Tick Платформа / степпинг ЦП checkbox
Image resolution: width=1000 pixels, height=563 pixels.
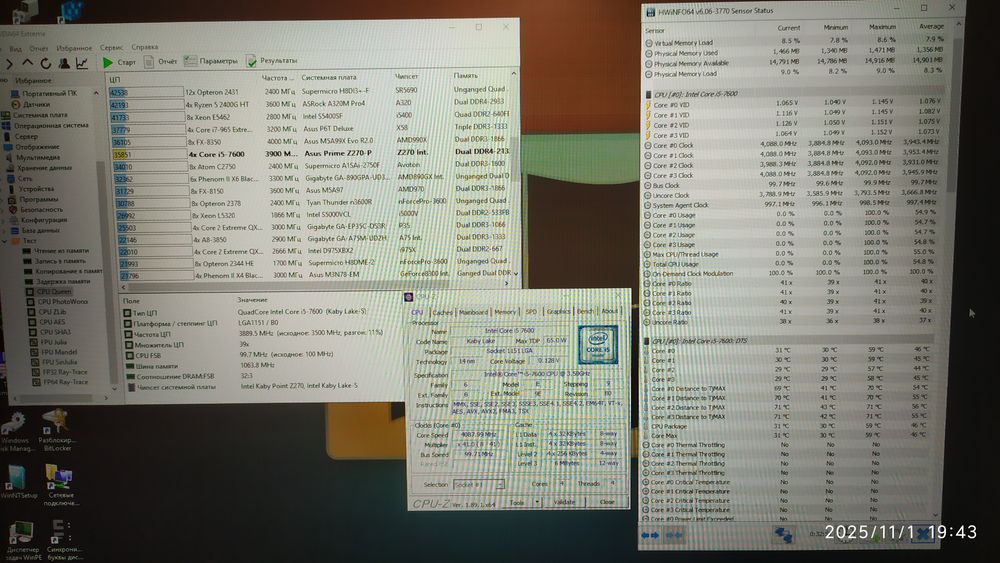[128, 324]
